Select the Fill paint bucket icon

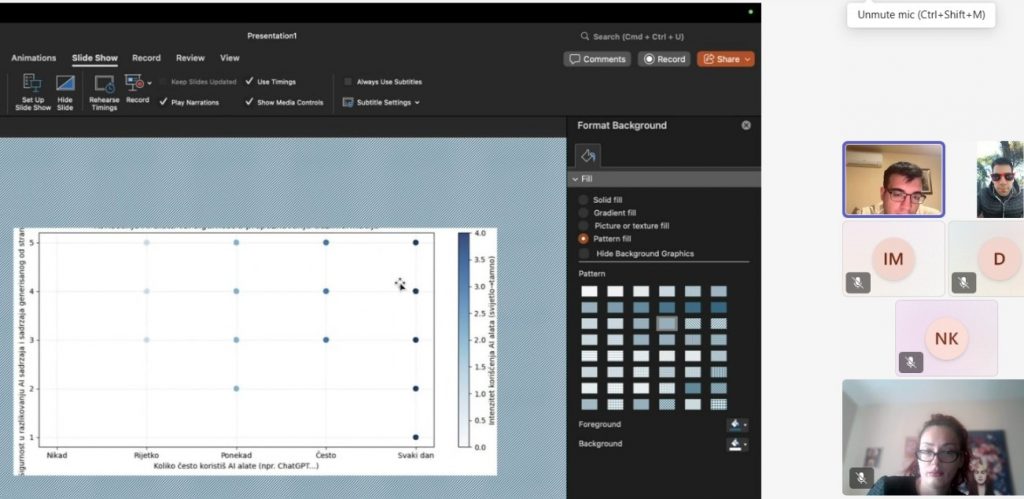588,155
